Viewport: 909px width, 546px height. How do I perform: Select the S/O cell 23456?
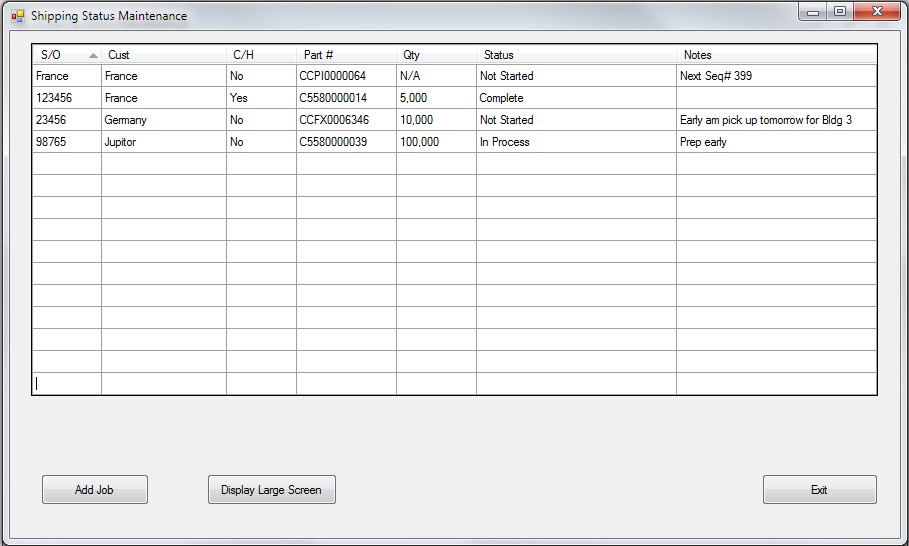67,120
